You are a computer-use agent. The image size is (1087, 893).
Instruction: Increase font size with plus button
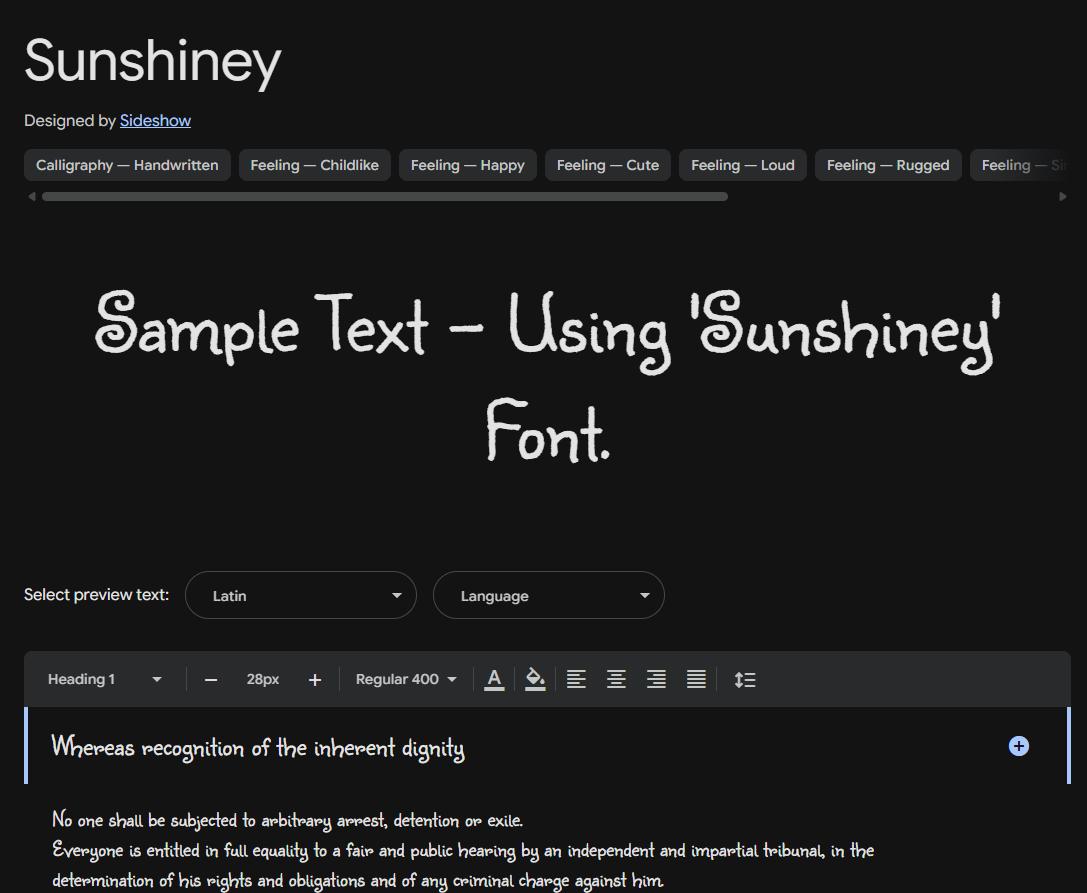pos(315,680)
